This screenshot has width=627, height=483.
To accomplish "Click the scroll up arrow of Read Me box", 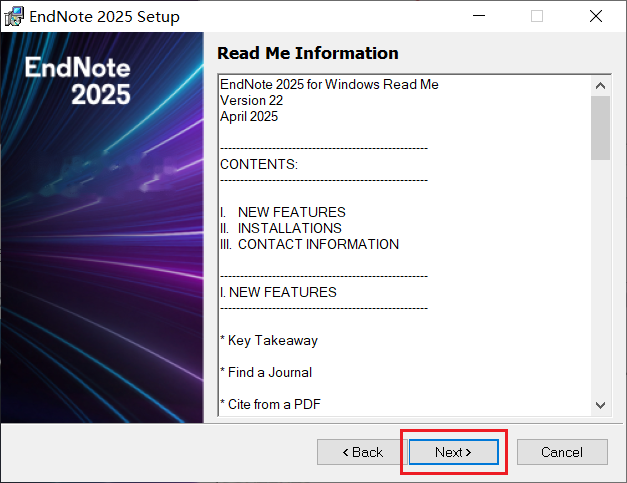I will tap(600, 86).
